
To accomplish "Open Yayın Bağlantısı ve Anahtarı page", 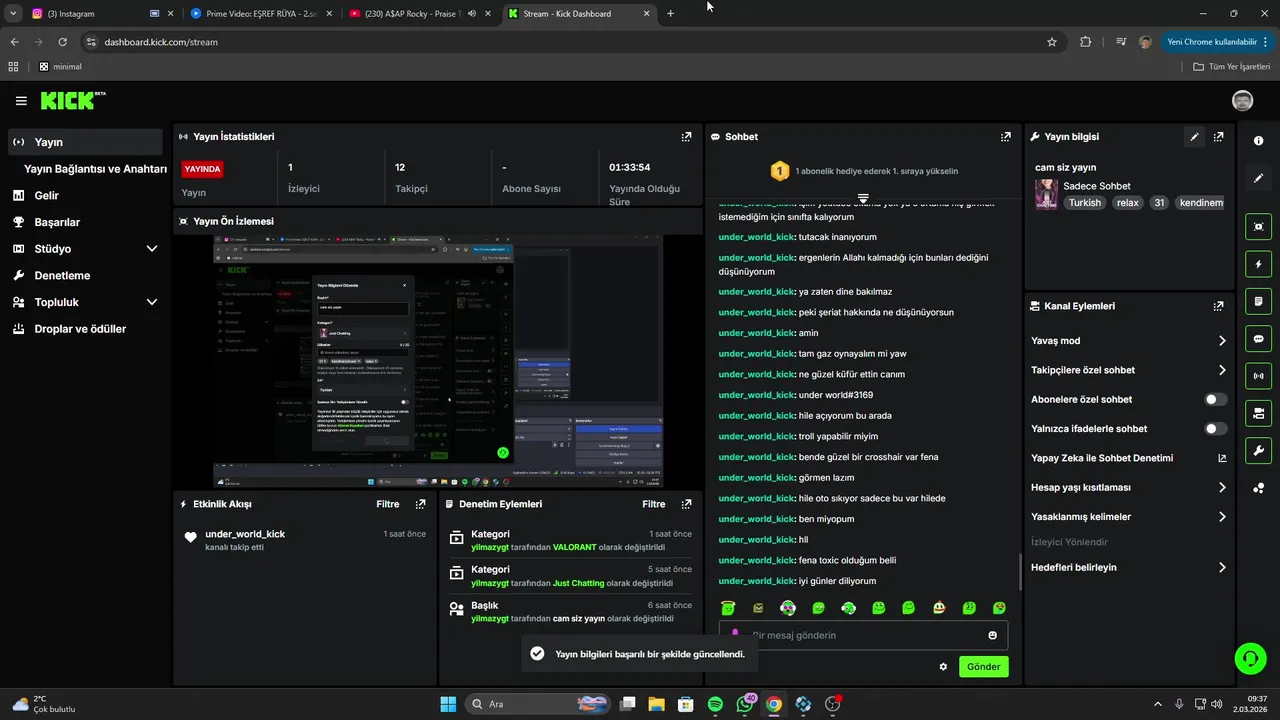I will [95, 169].
